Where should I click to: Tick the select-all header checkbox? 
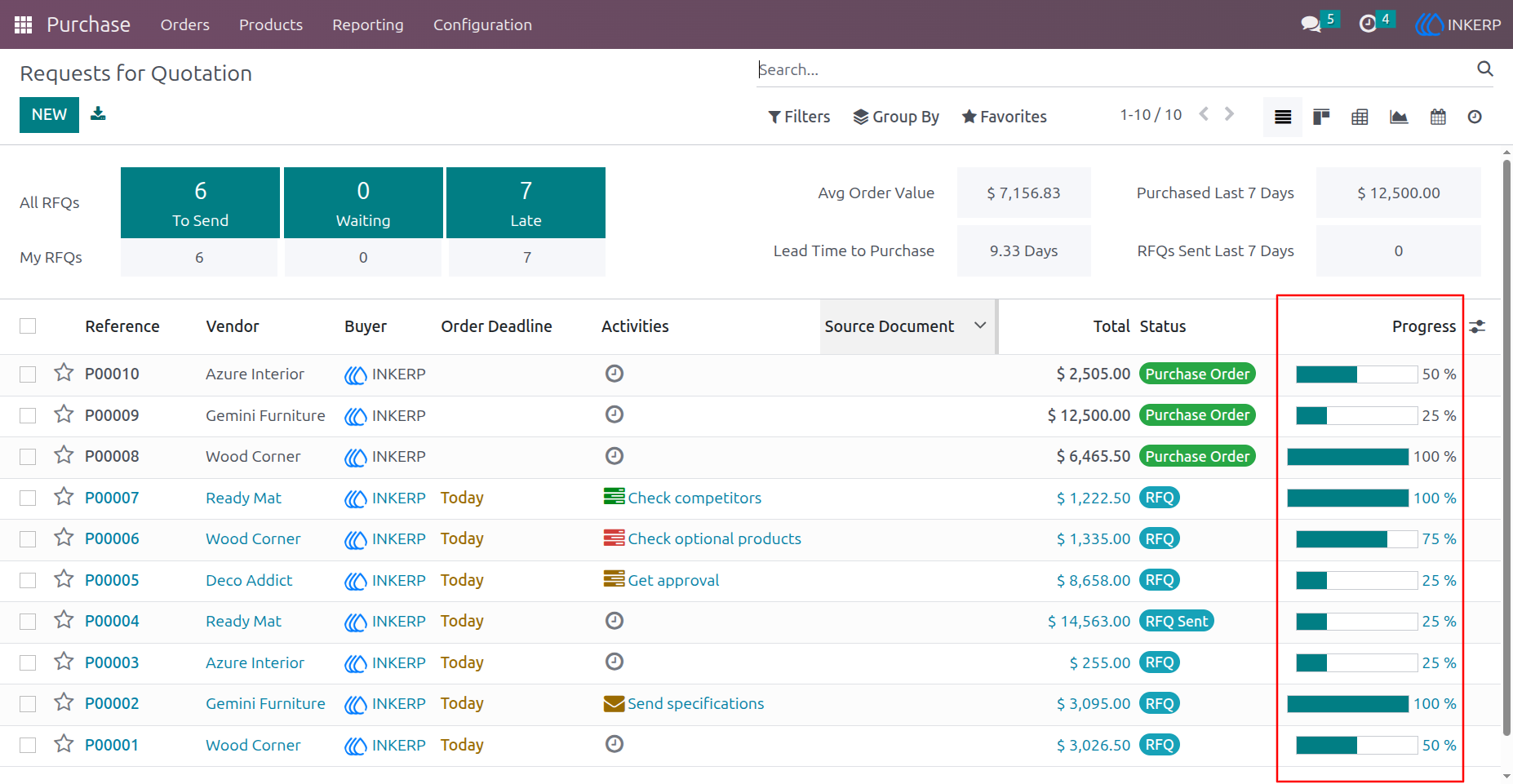28,326
